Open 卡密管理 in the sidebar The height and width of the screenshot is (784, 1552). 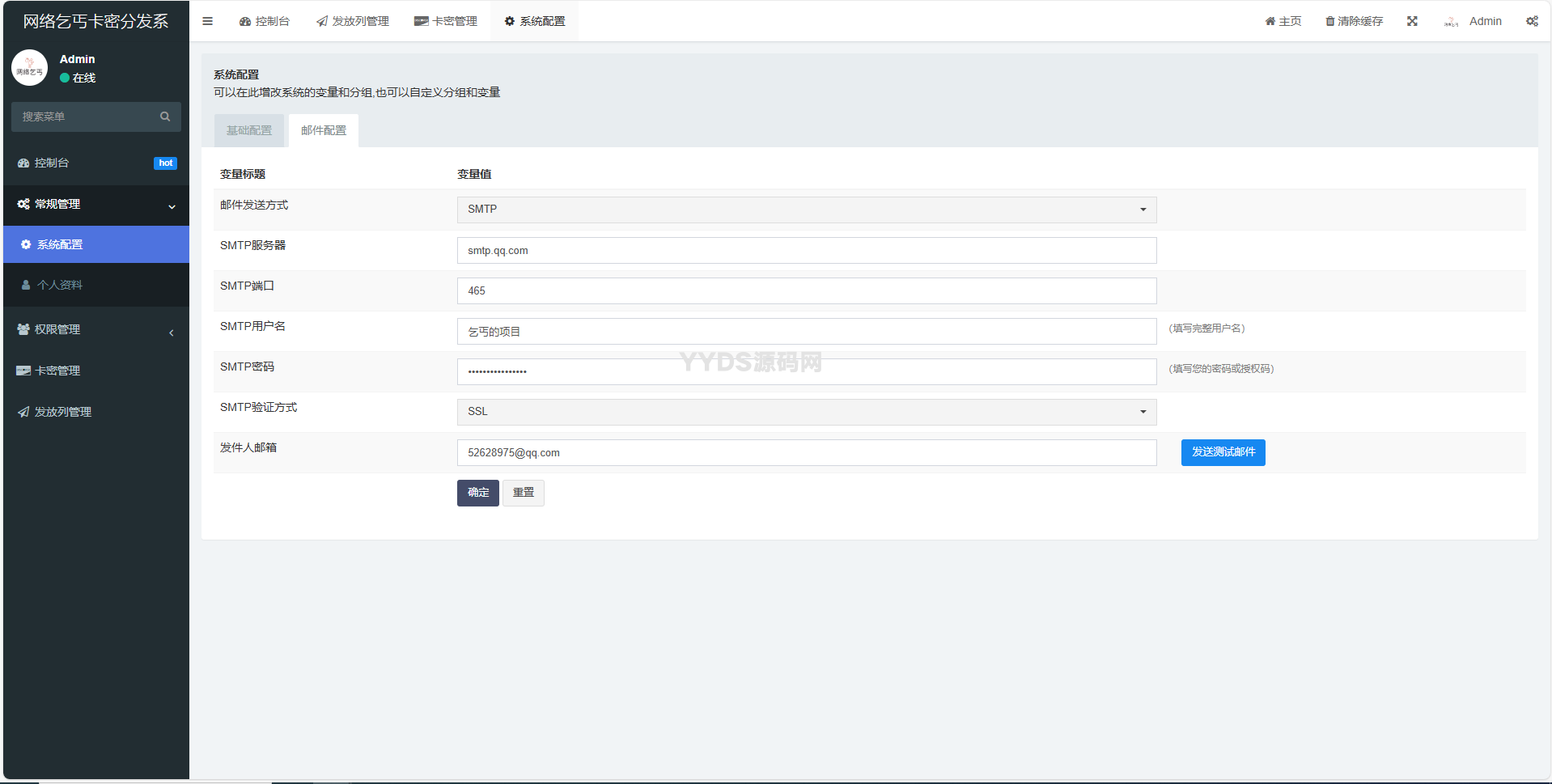(57, 371)
